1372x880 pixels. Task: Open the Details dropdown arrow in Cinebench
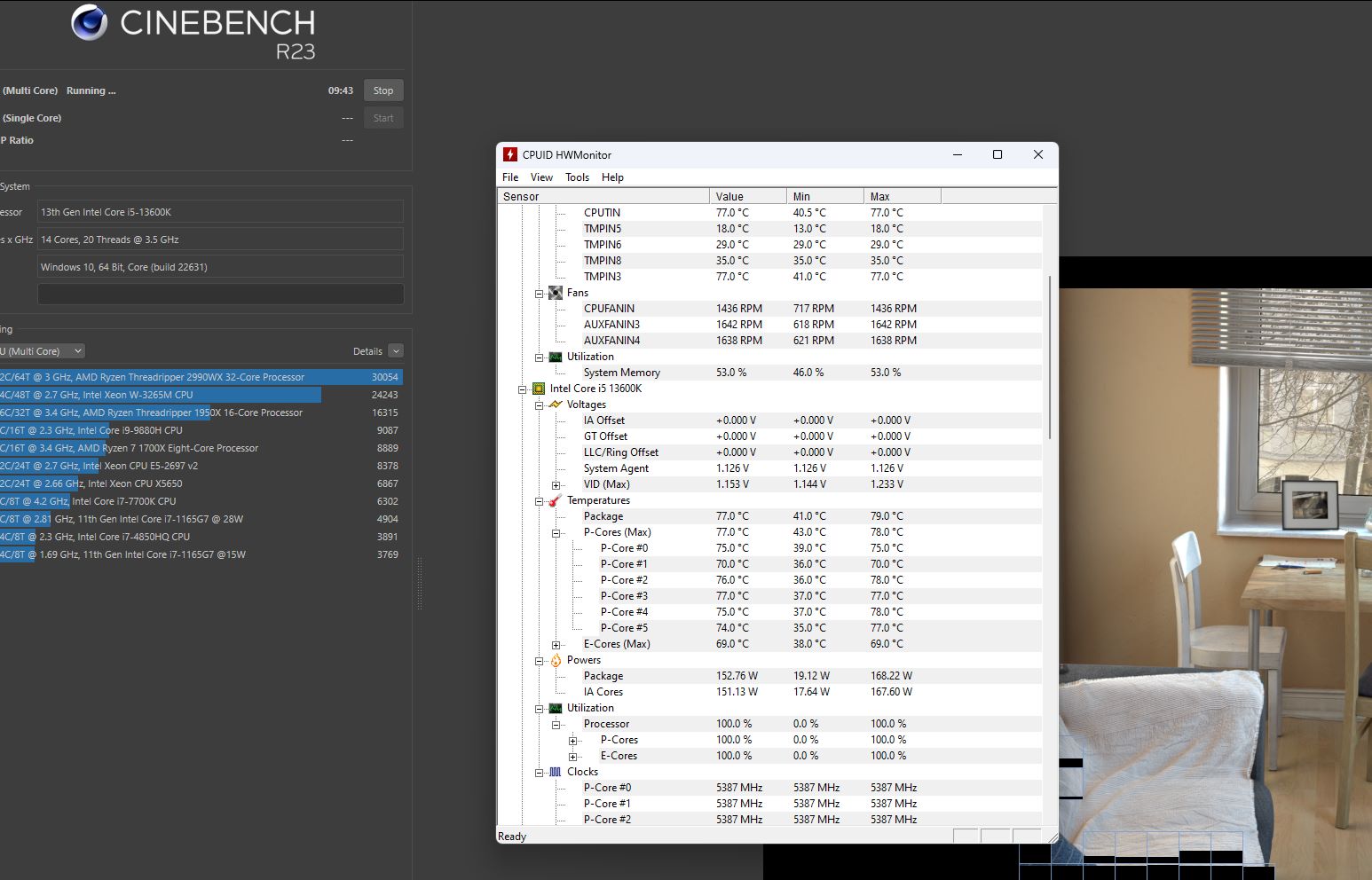point(396,351)
